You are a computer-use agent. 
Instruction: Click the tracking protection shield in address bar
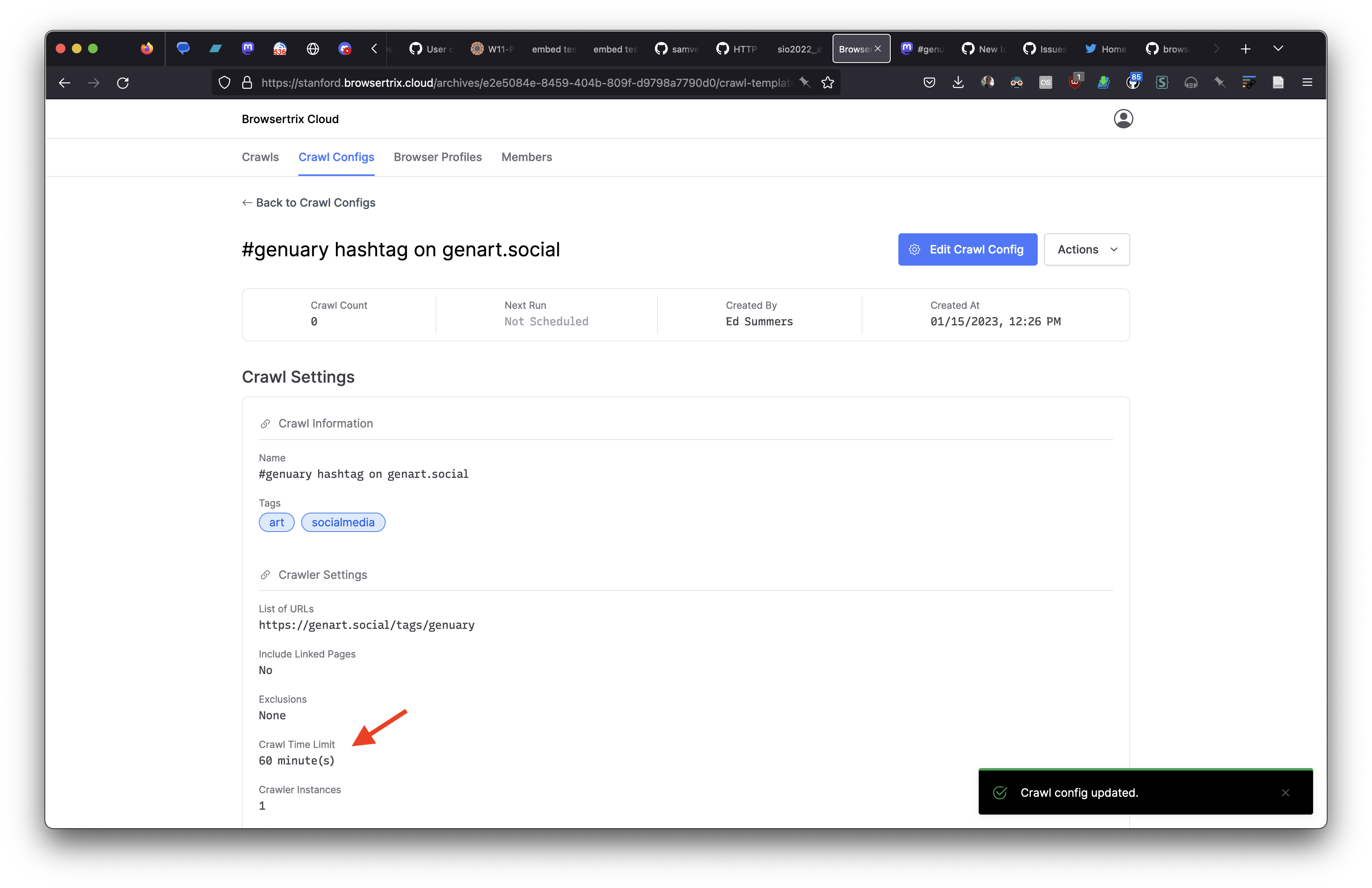point(224,82)
